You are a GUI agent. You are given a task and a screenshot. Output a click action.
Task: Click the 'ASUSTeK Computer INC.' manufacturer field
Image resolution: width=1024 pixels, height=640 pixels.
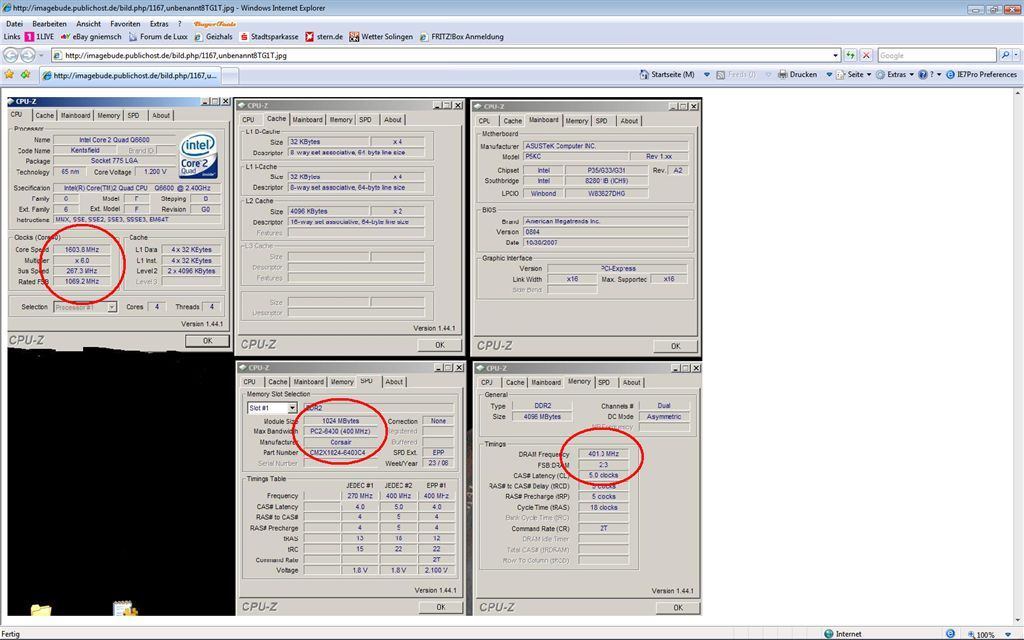pyautogui.click(x=605, y=146)
